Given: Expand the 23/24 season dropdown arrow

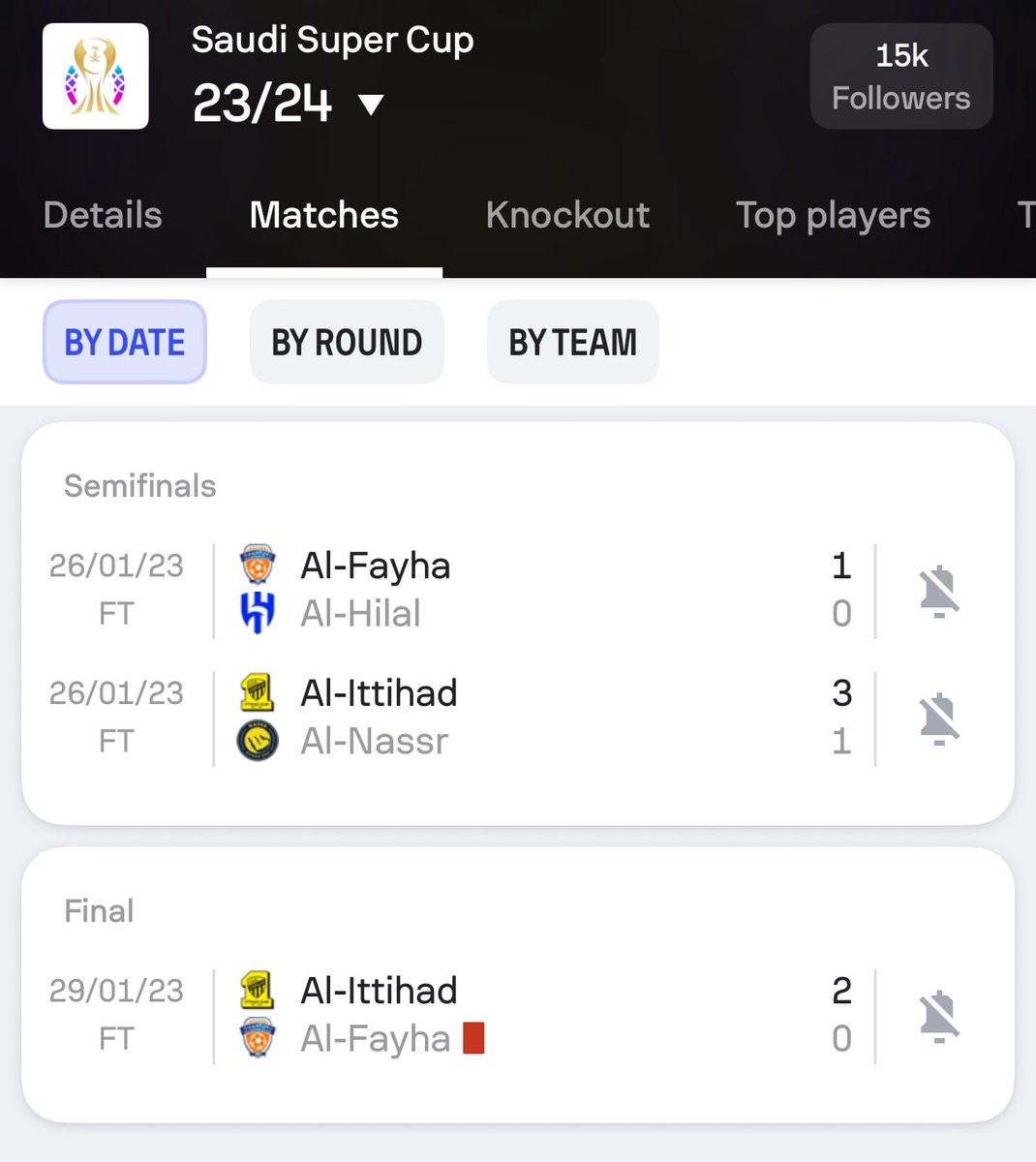Looking at the screenshot, I should [372, 105].
